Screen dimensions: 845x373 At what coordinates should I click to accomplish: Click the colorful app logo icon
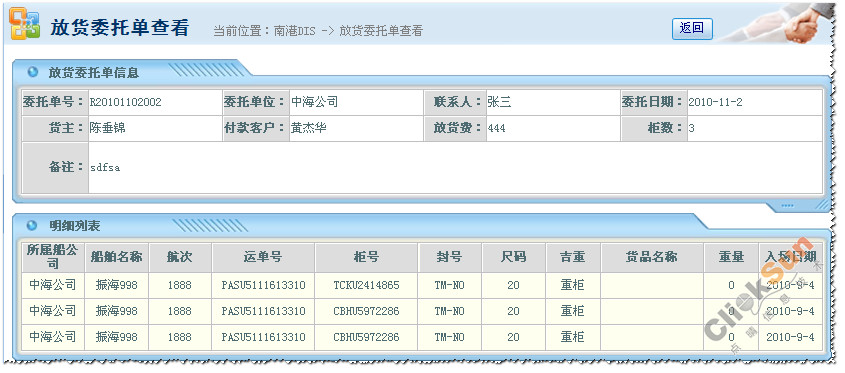[25, 24]
